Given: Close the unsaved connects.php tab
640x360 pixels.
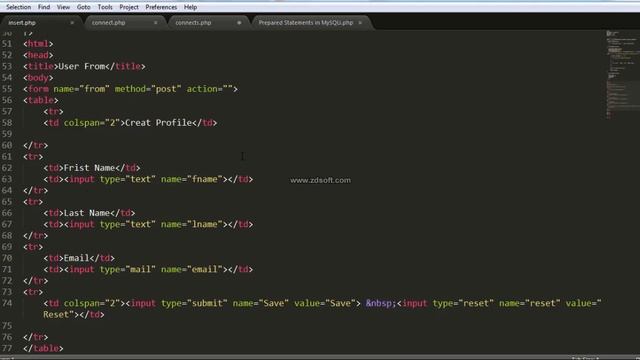Looking at the screenshot, I should click(x=239, y=23).
